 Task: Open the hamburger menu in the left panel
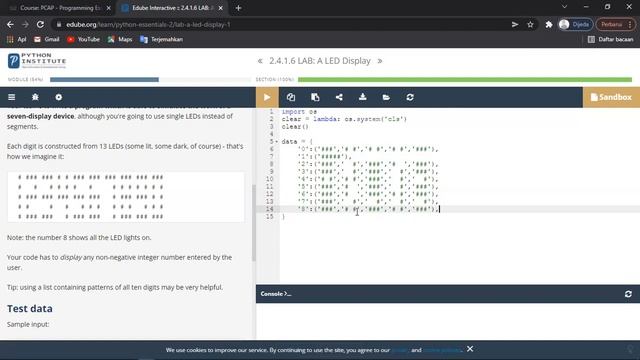(x=11, y=97)
